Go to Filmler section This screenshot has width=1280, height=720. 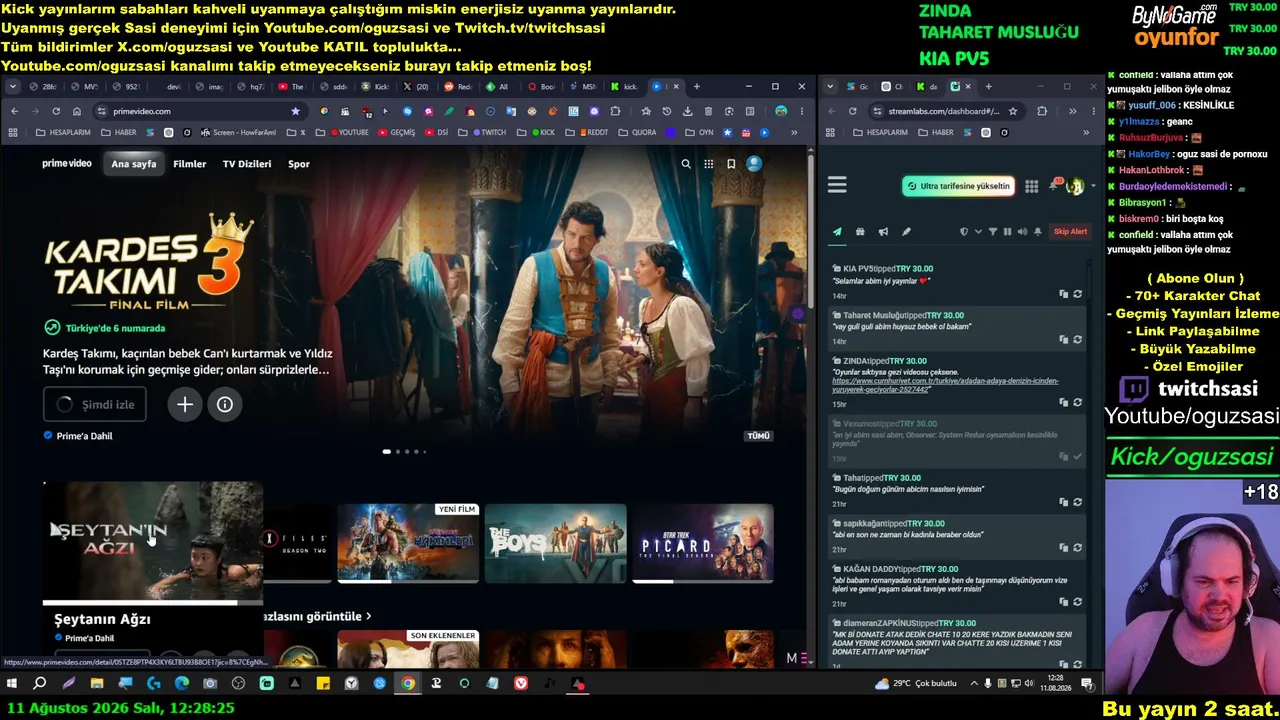189,164
